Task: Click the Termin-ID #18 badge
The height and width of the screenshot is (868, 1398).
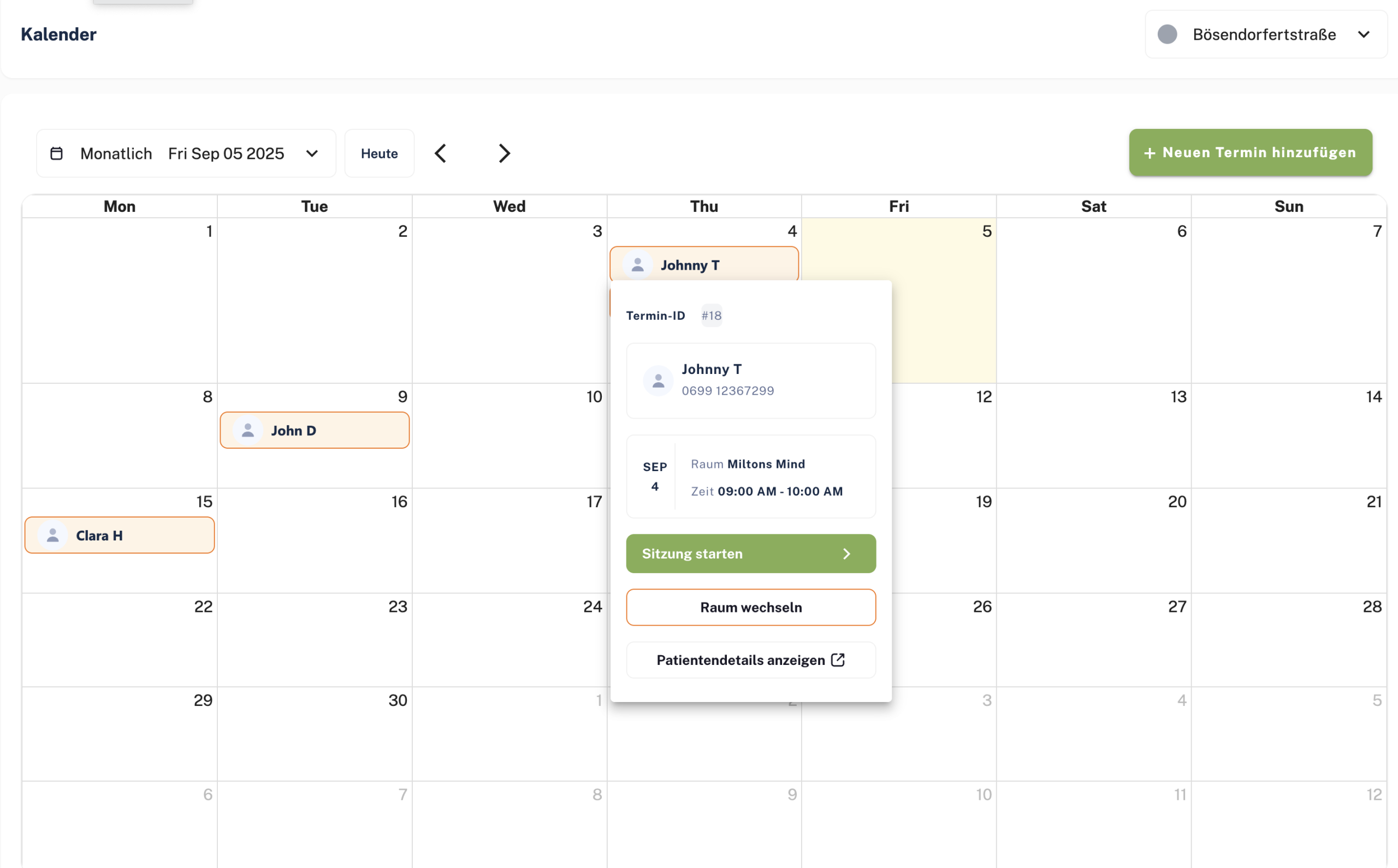Action: coord(712,316)
